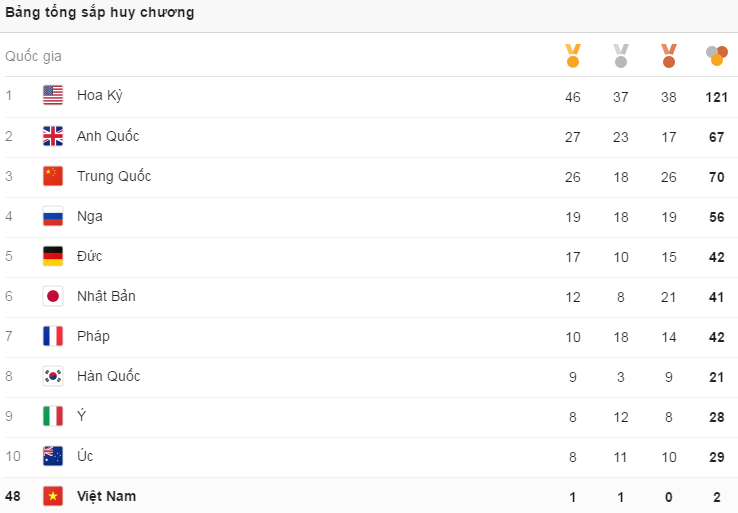
Task: Click the Quốc gia column header
Action: 33,56
